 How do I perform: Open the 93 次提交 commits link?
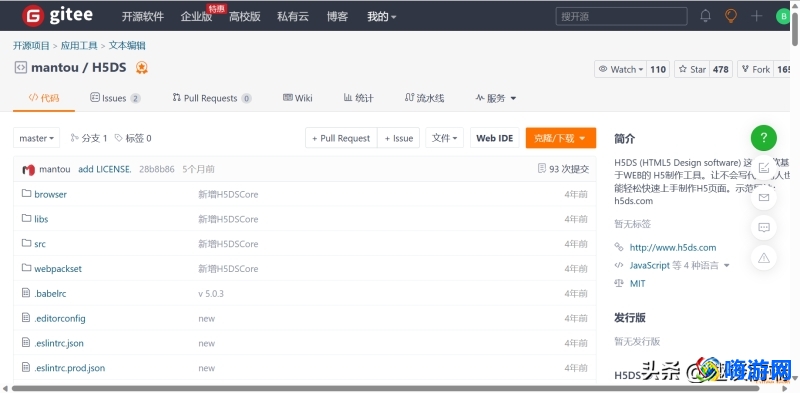pos(563,169)
